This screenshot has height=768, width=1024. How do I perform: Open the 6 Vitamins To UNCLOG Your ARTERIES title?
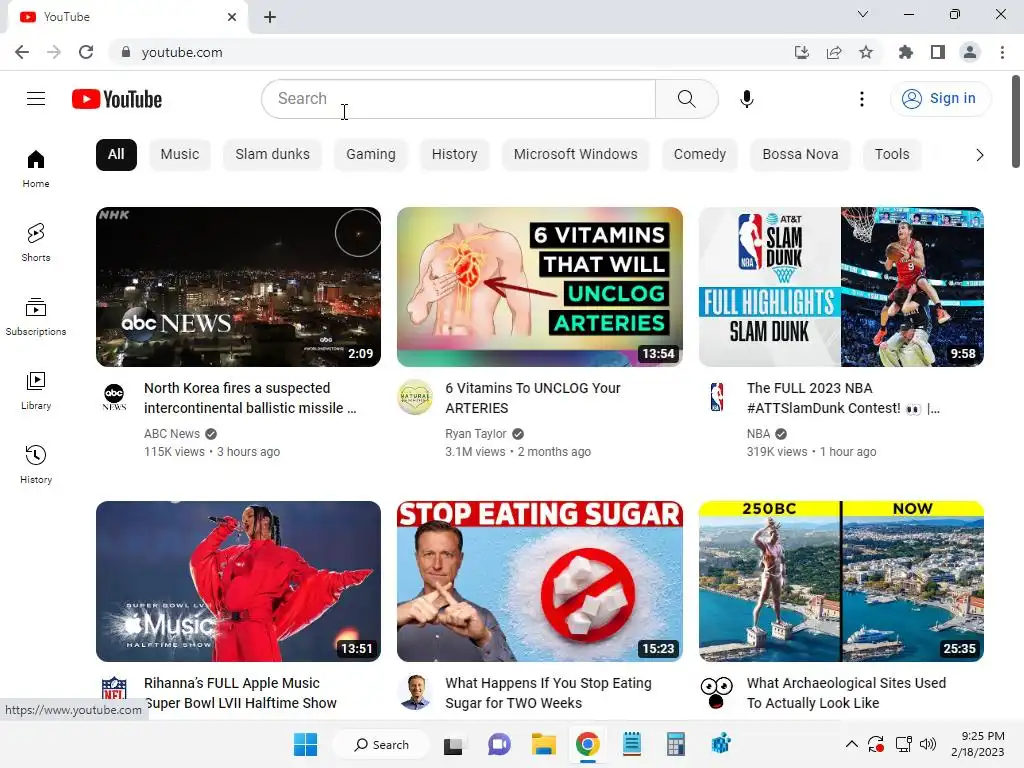point(533,398)
